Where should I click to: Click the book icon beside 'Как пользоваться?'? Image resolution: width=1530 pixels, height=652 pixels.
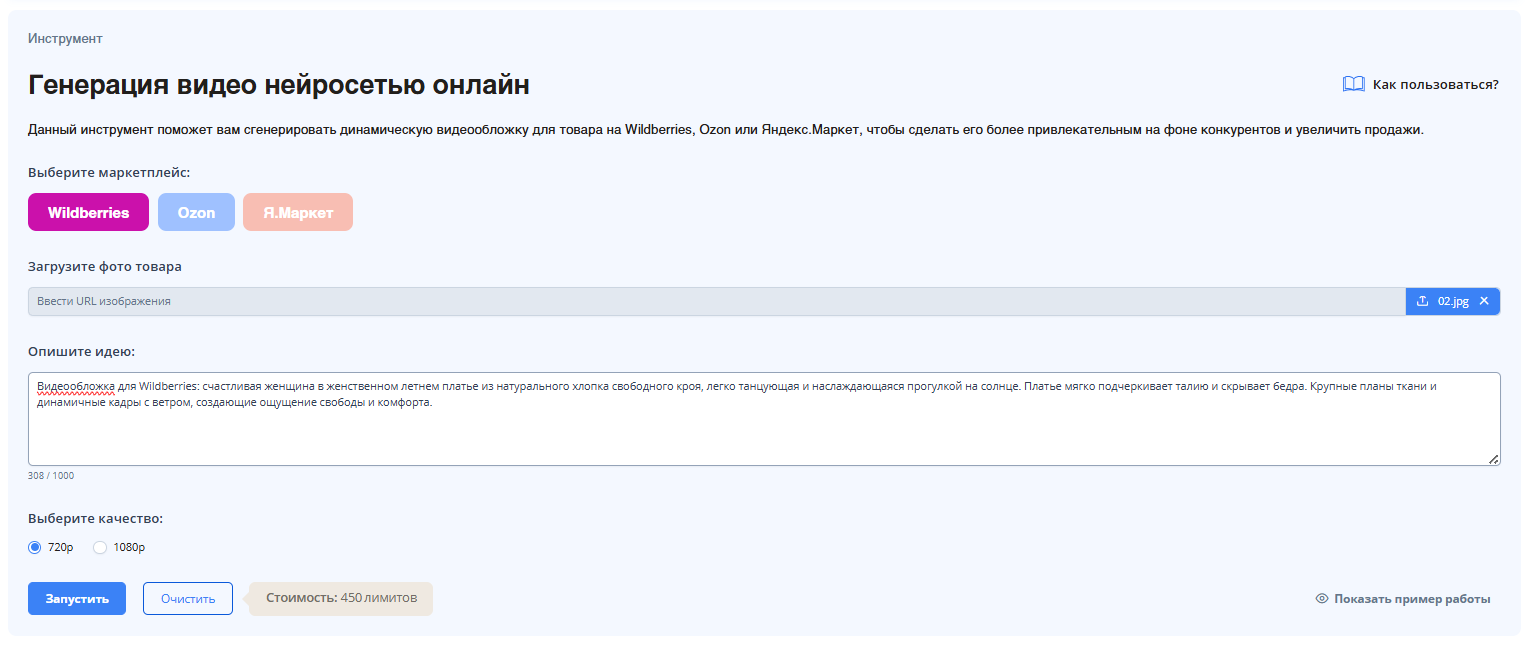pos(1353,84)
